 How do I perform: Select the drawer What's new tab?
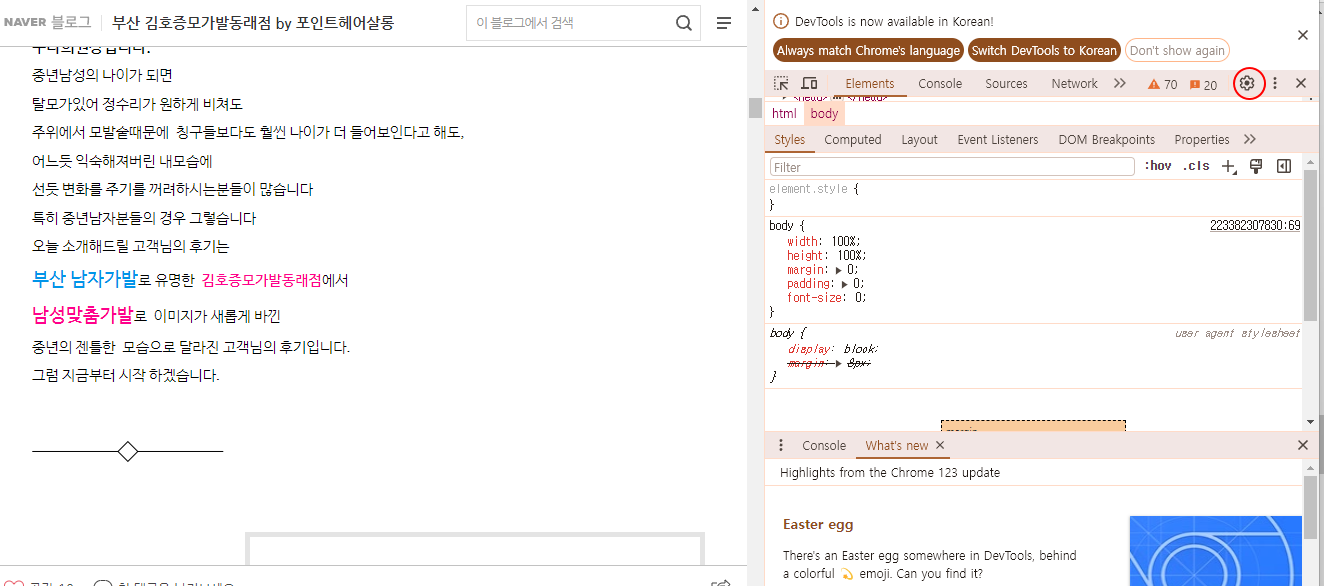coord(897,446)
